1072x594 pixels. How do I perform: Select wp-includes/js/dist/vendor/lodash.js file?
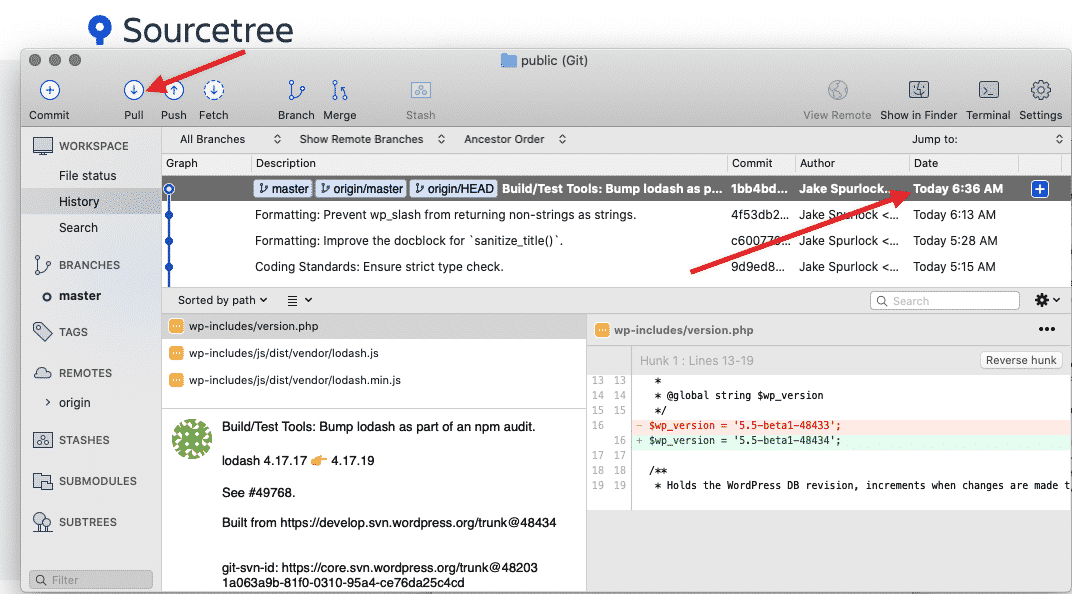(375, 353)
